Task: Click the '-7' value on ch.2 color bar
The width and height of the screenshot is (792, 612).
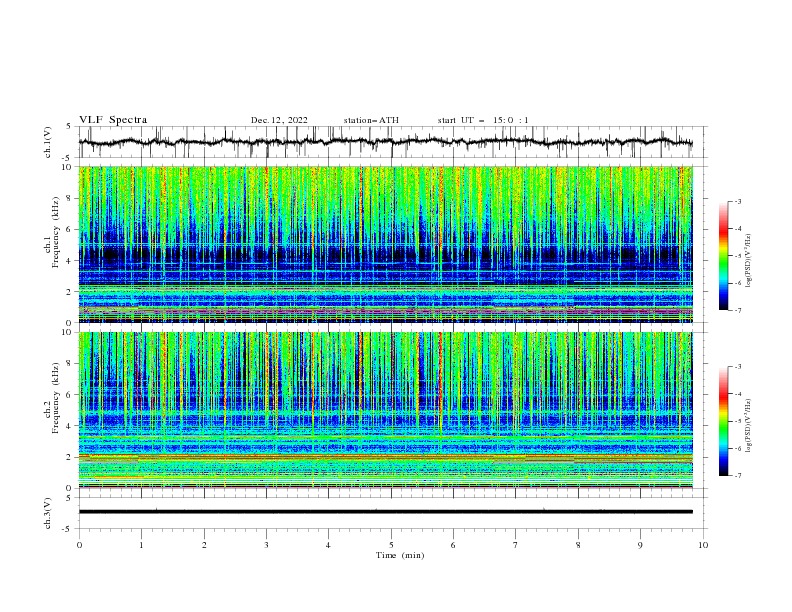Action: [737, 476]
